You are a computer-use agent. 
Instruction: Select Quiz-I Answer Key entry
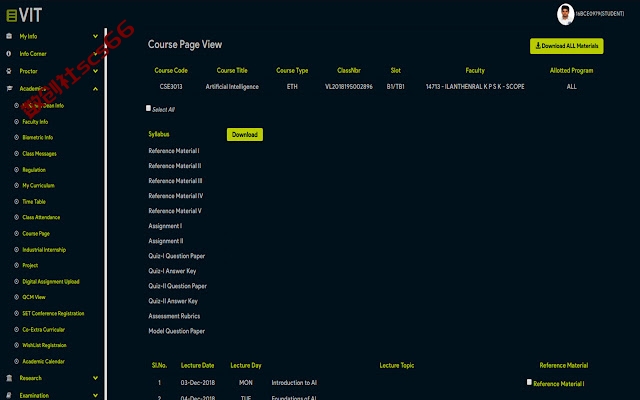(172, 271)
